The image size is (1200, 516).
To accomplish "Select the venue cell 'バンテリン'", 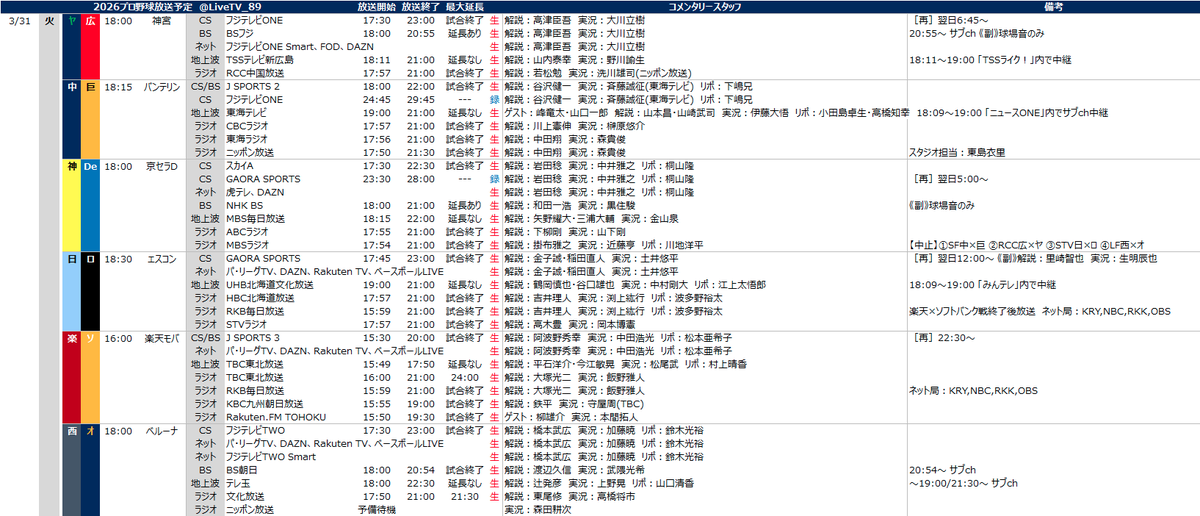I will pos(162,86).
